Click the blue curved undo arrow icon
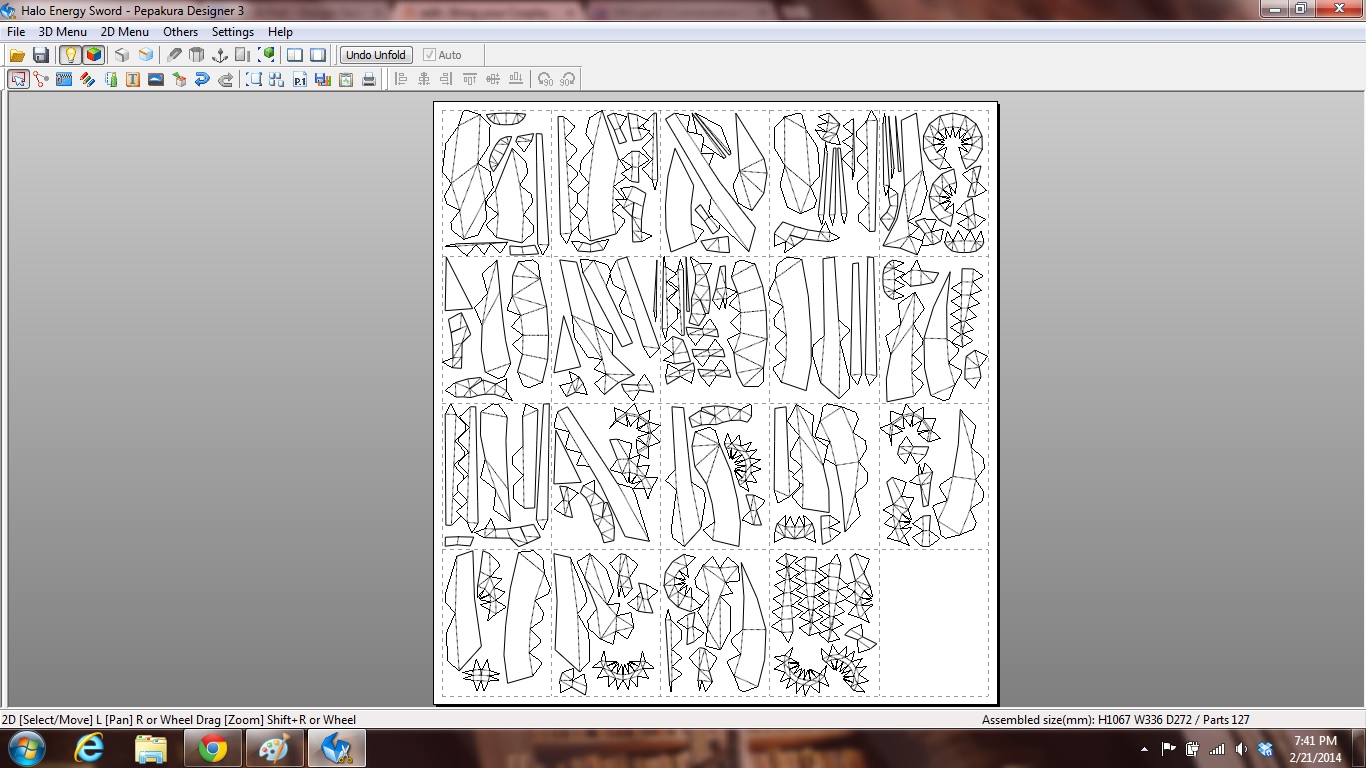The image size is (1366, 768). point(202,80)
